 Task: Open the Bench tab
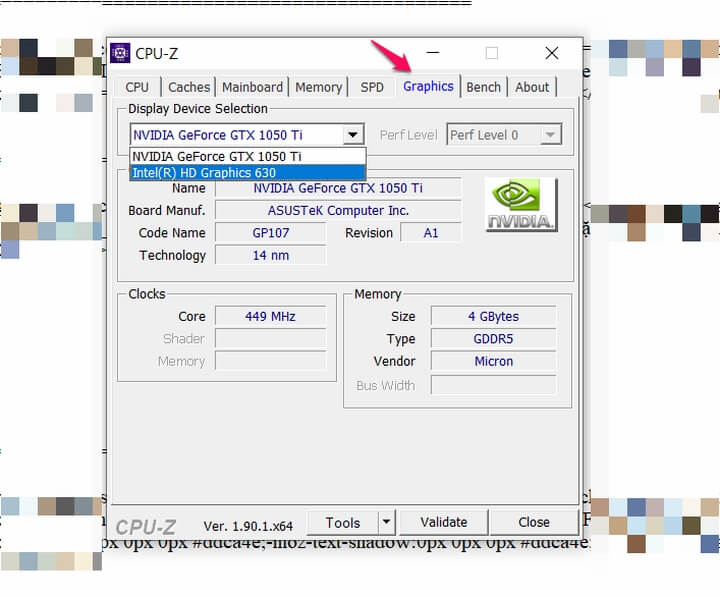pyautogui.click(x=484, y=87)
